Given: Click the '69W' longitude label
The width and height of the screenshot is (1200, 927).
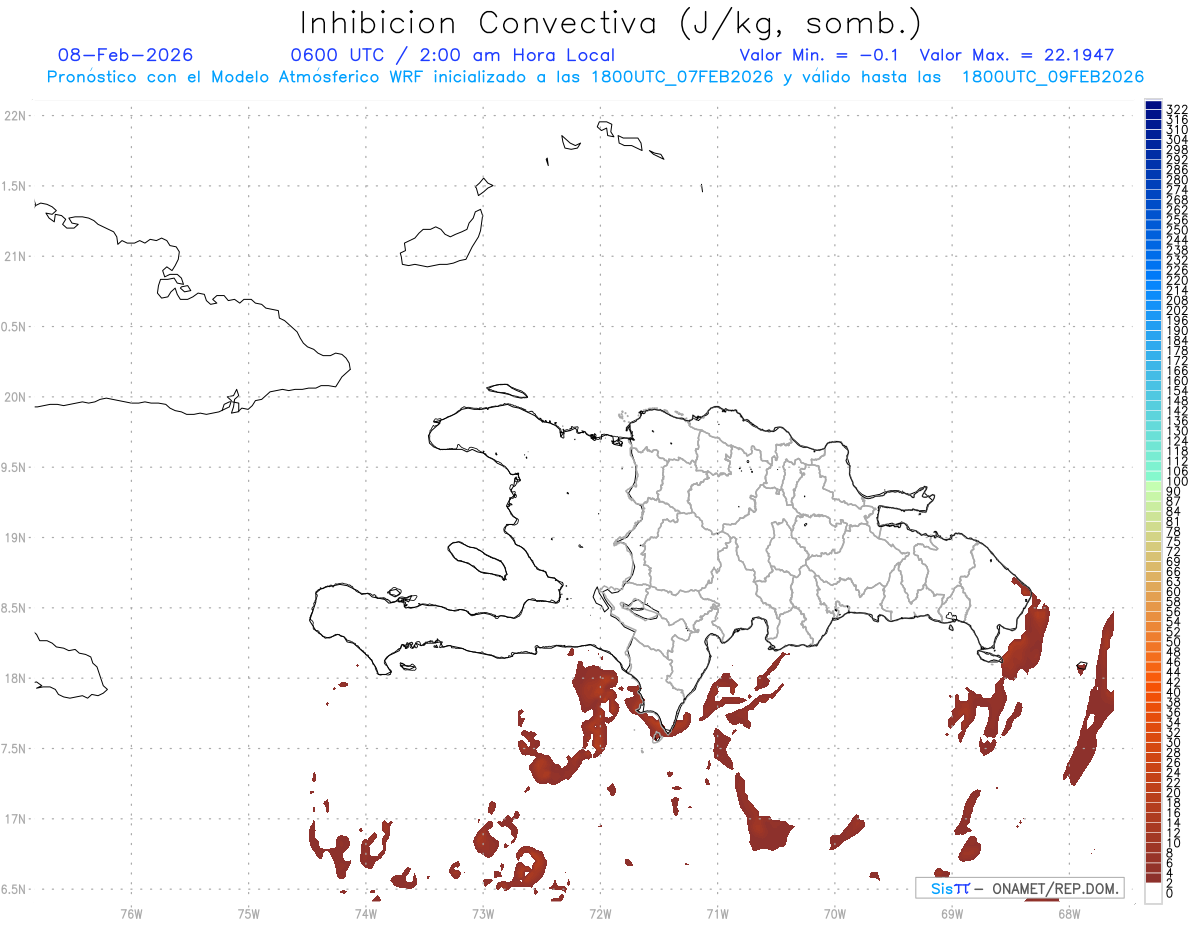Looking at the screenshot, I should pyautogui.click(x=952, y=914).
